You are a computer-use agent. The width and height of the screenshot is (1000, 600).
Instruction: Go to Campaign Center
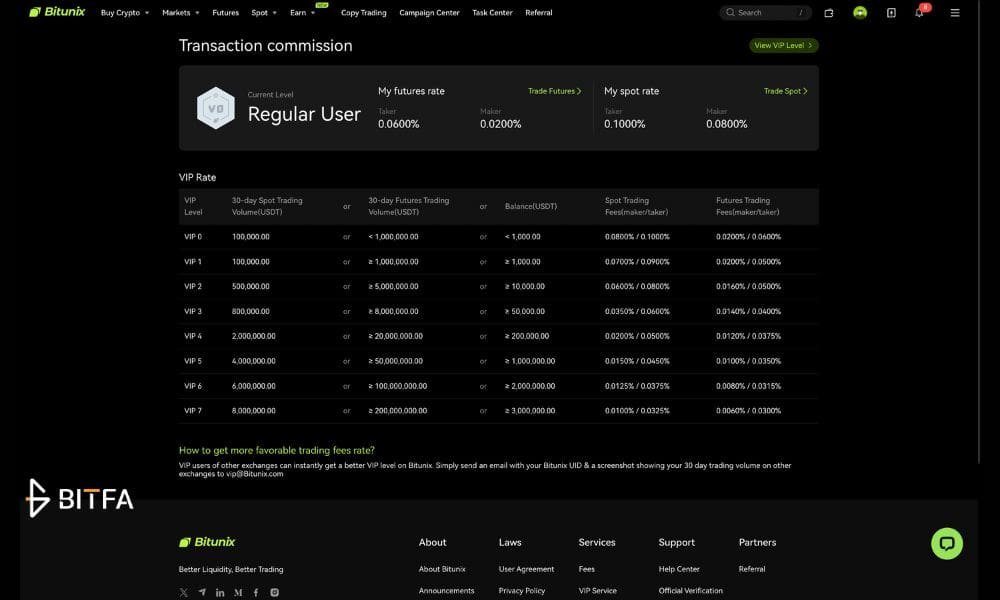429,13
